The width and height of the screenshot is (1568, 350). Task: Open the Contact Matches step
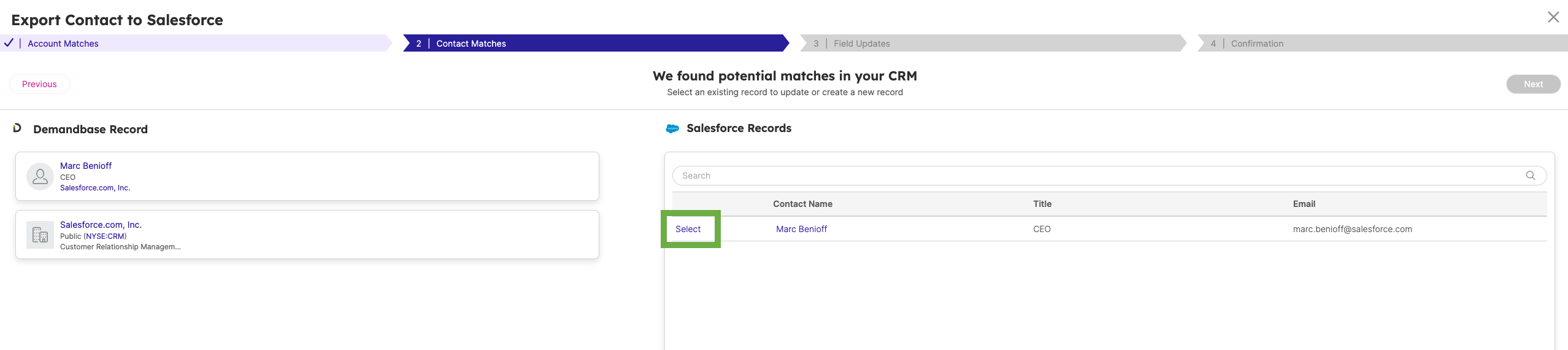click(471, 44)
